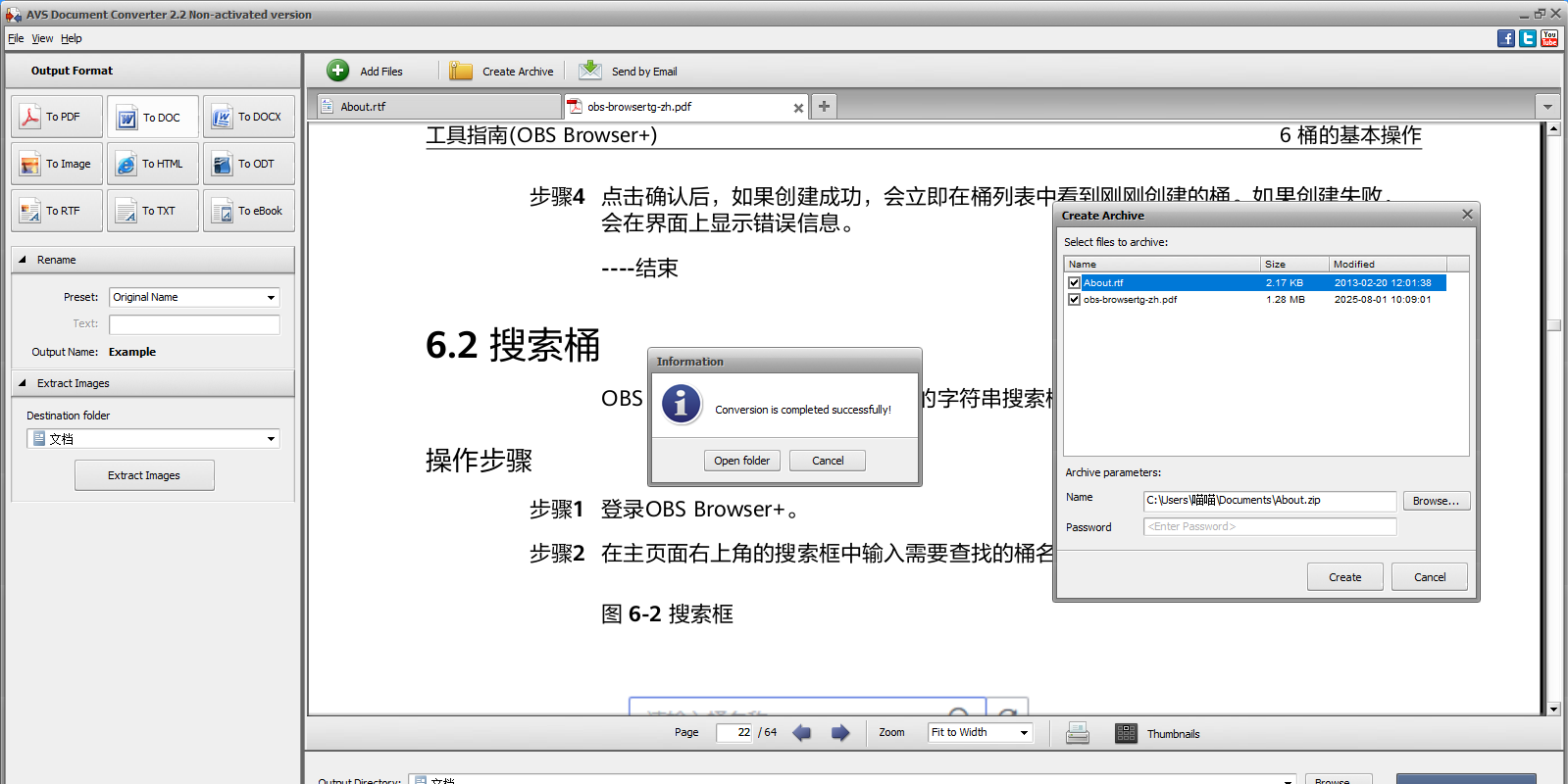Select the About.rtf row in archive list
Image resolution: width=1568 pixels, height=784 pixels.
(1255, 283)
